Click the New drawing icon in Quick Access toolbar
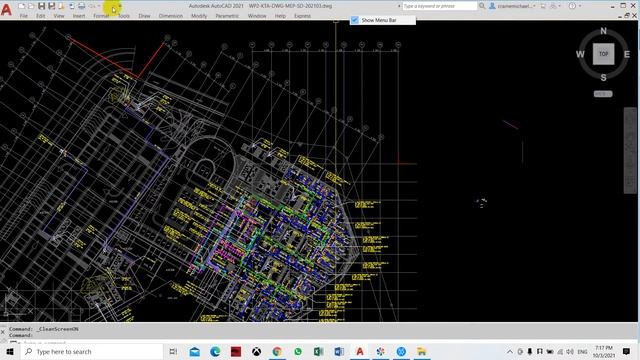Image resolution: width=640 pixels, height=360 pixels. coord(22,6)
